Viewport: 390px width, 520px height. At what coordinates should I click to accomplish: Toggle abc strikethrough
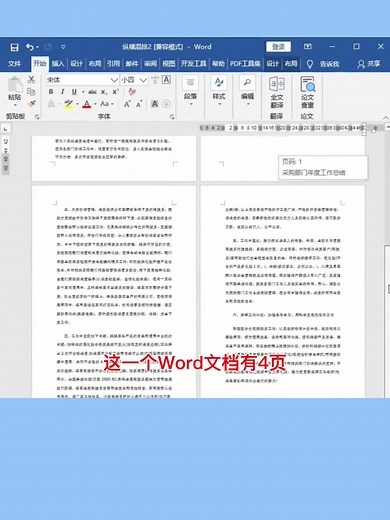93,92
